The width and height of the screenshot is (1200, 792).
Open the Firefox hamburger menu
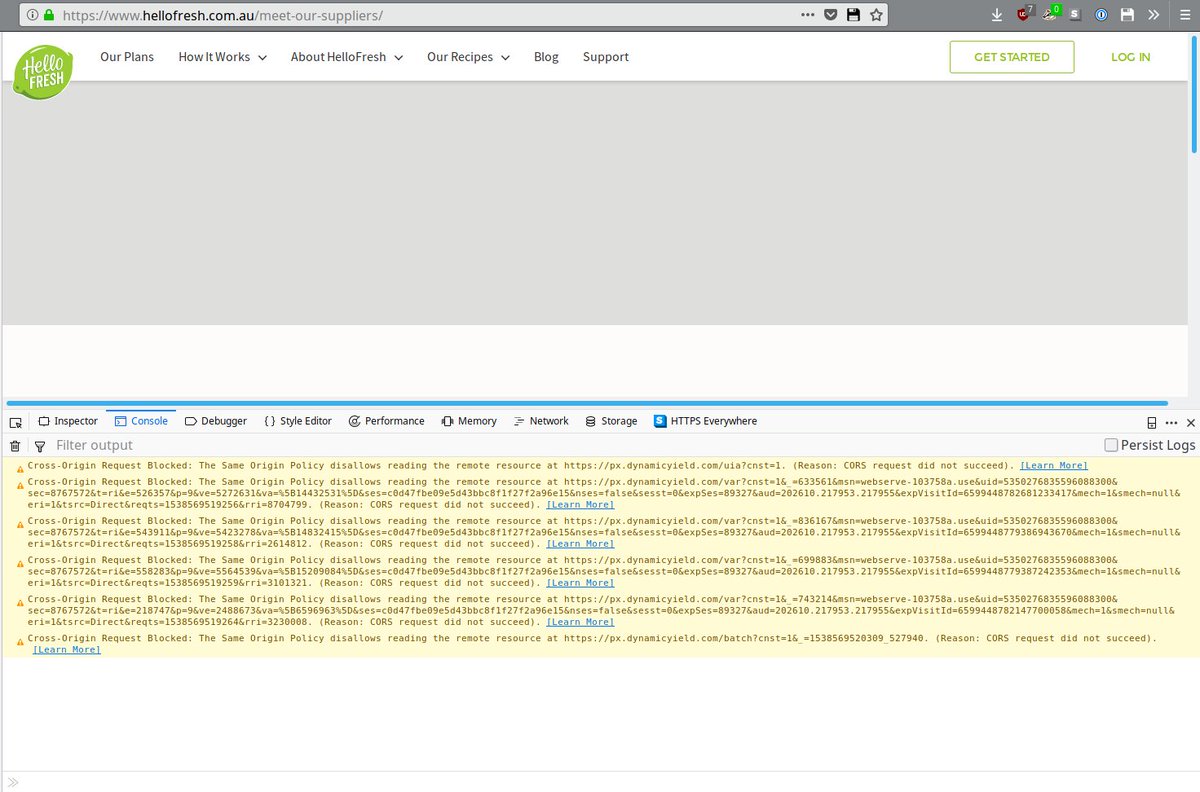click(1184, 15)
